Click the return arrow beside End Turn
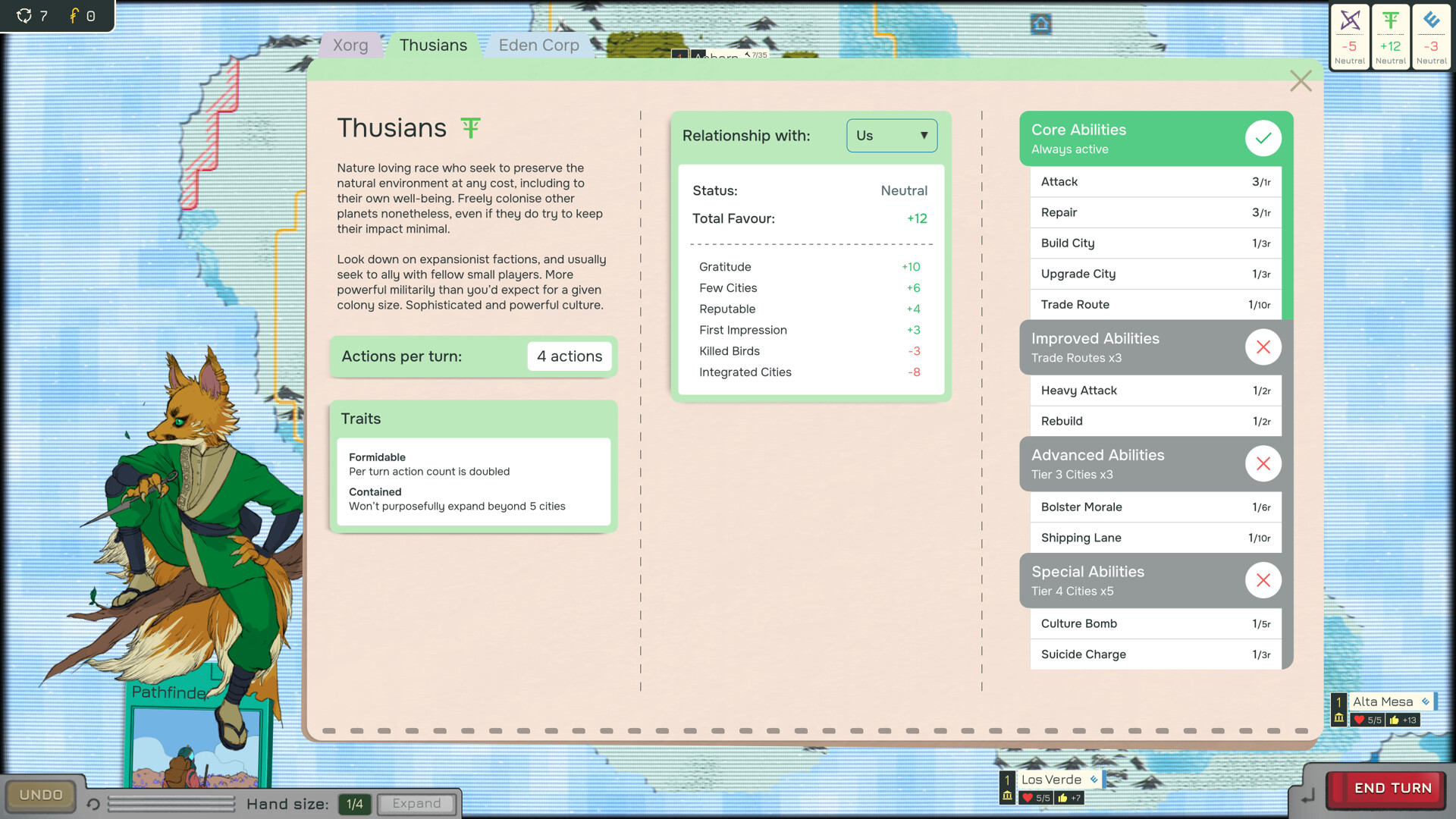 point(1307,796)
